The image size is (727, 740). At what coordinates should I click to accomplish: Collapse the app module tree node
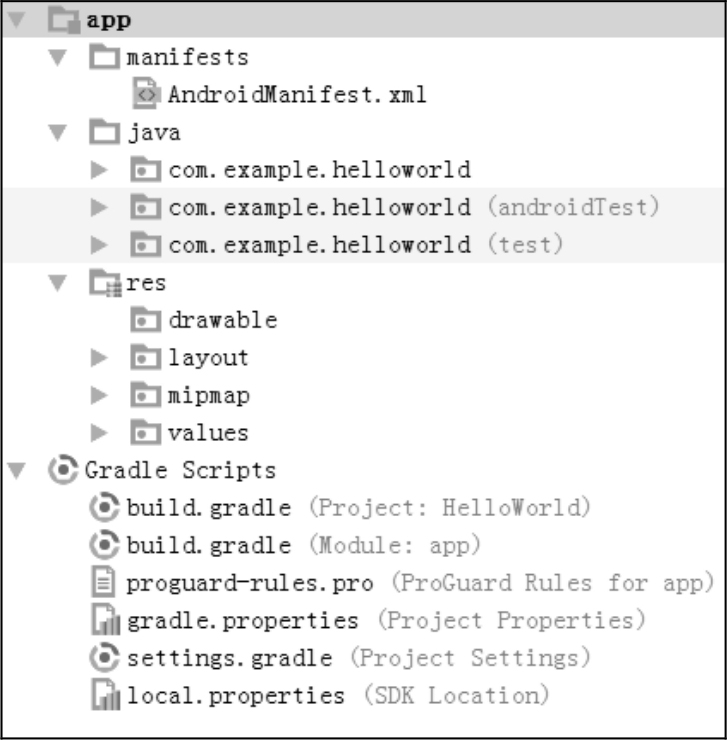(x=18, y=19)
